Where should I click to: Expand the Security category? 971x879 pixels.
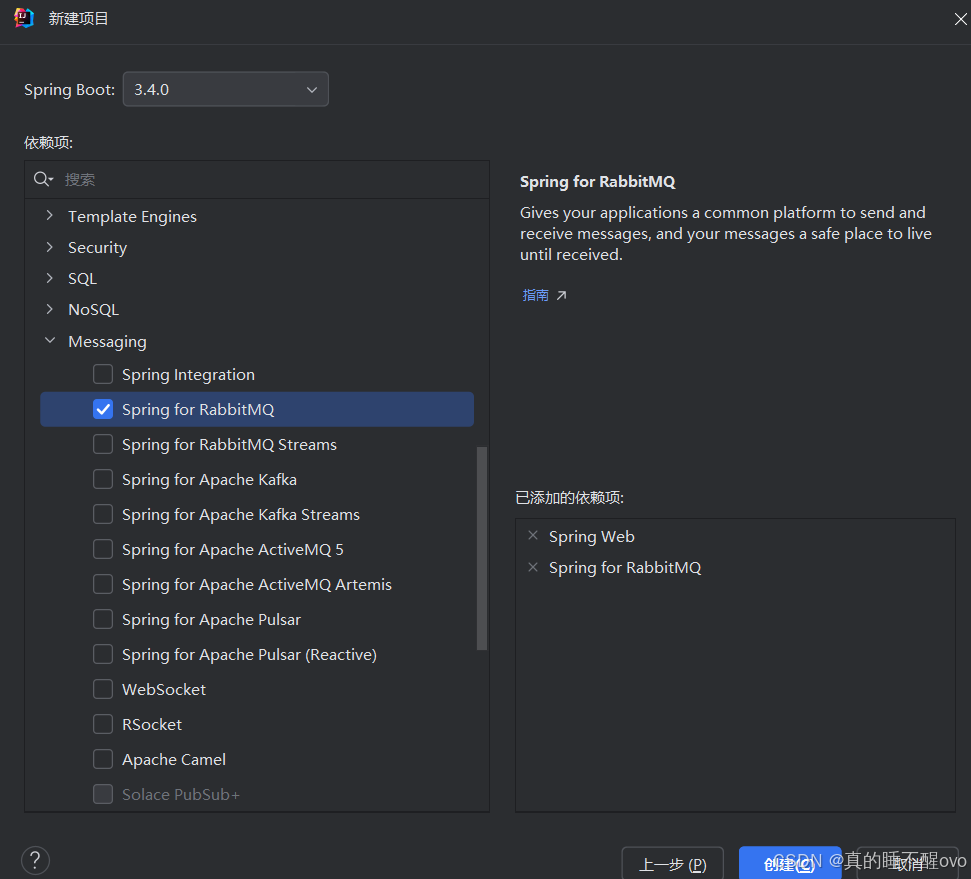(x=50, y=247)
